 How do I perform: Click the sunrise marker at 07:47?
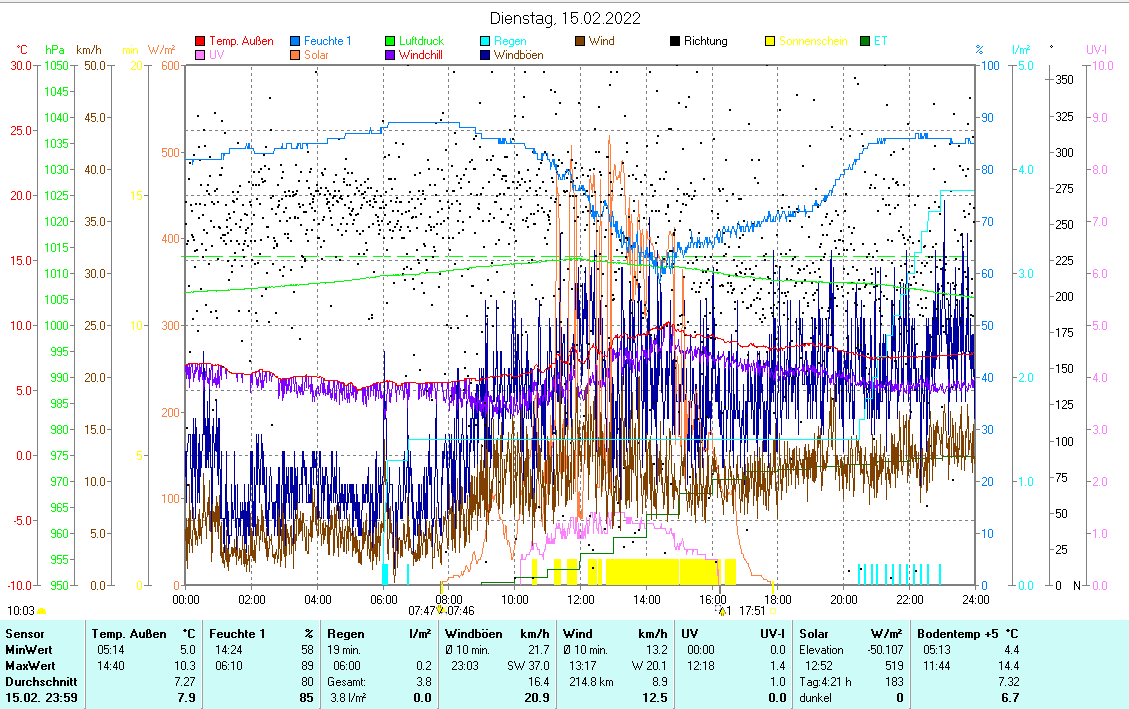(x=441, y=609)
